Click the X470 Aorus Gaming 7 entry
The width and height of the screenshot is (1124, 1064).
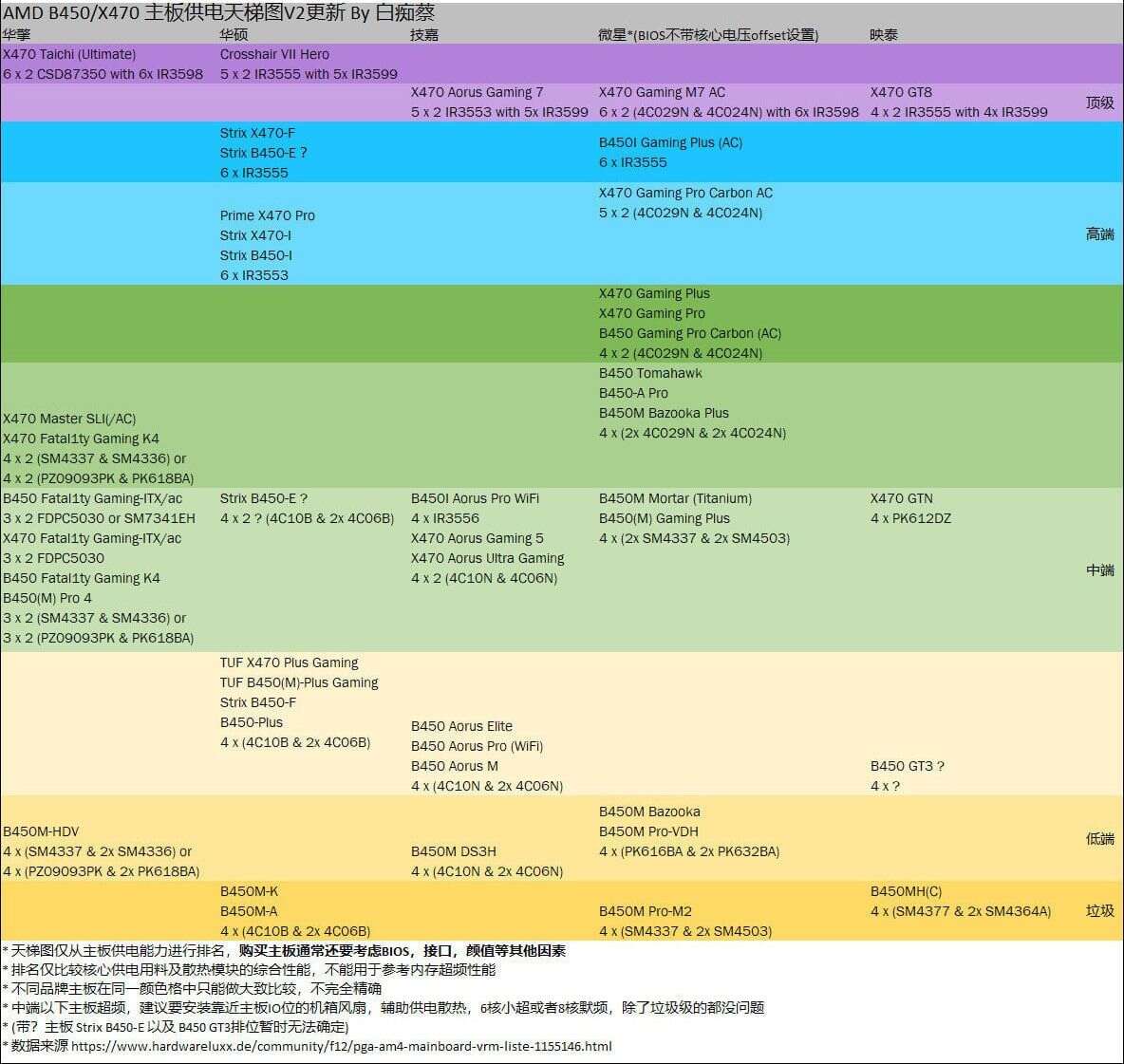(x=477, y=92)
